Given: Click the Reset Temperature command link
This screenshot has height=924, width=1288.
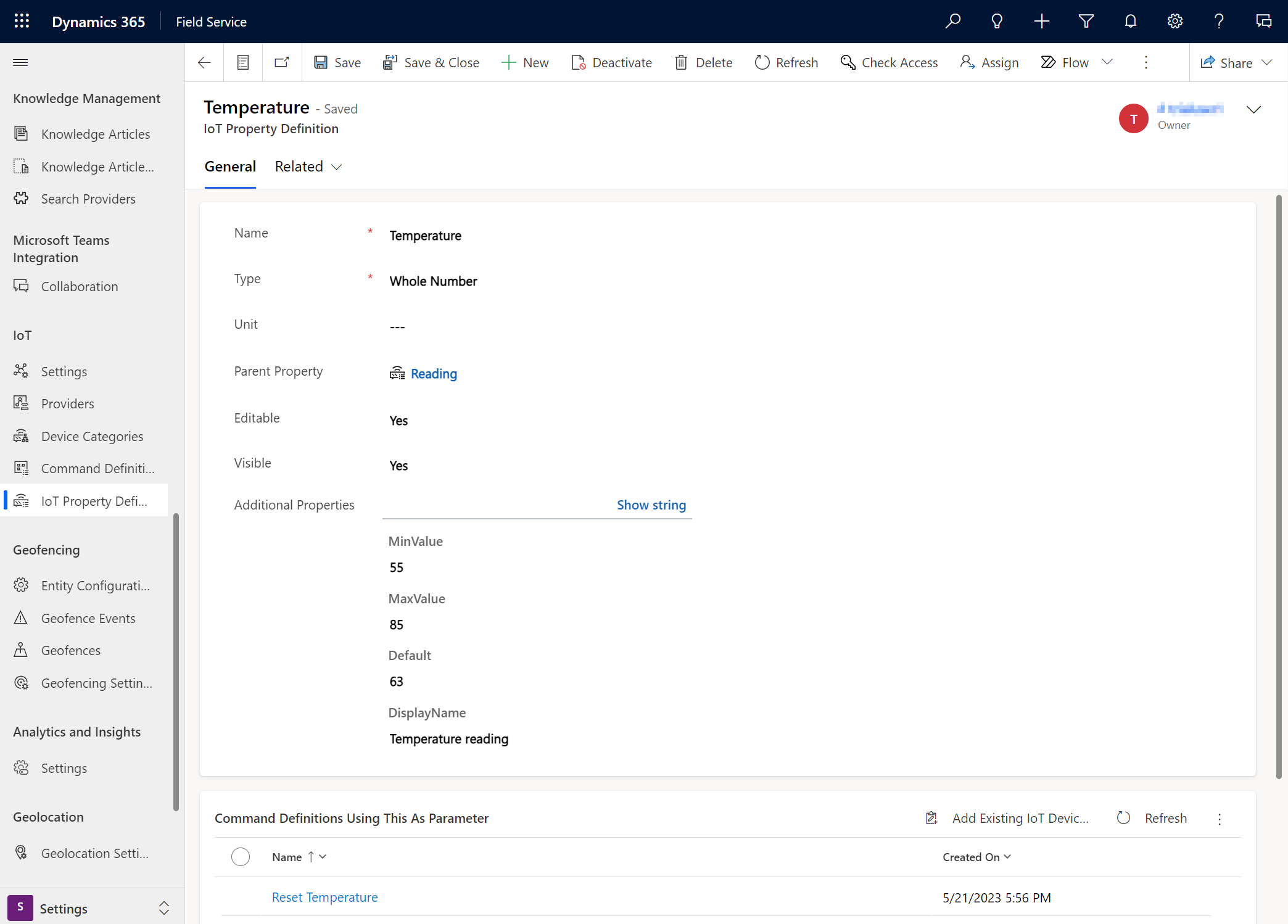Looking at the screenshot, I should coord(325,896).
